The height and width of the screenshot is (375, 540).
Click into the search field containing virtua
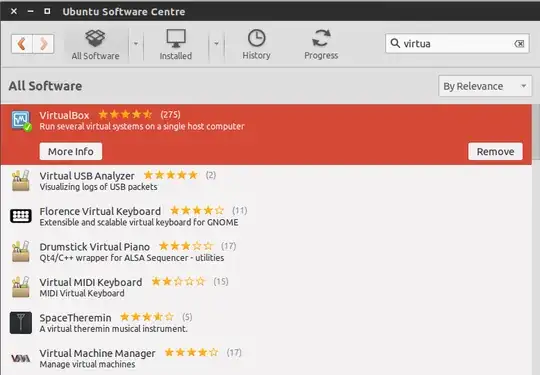[457, 43]
